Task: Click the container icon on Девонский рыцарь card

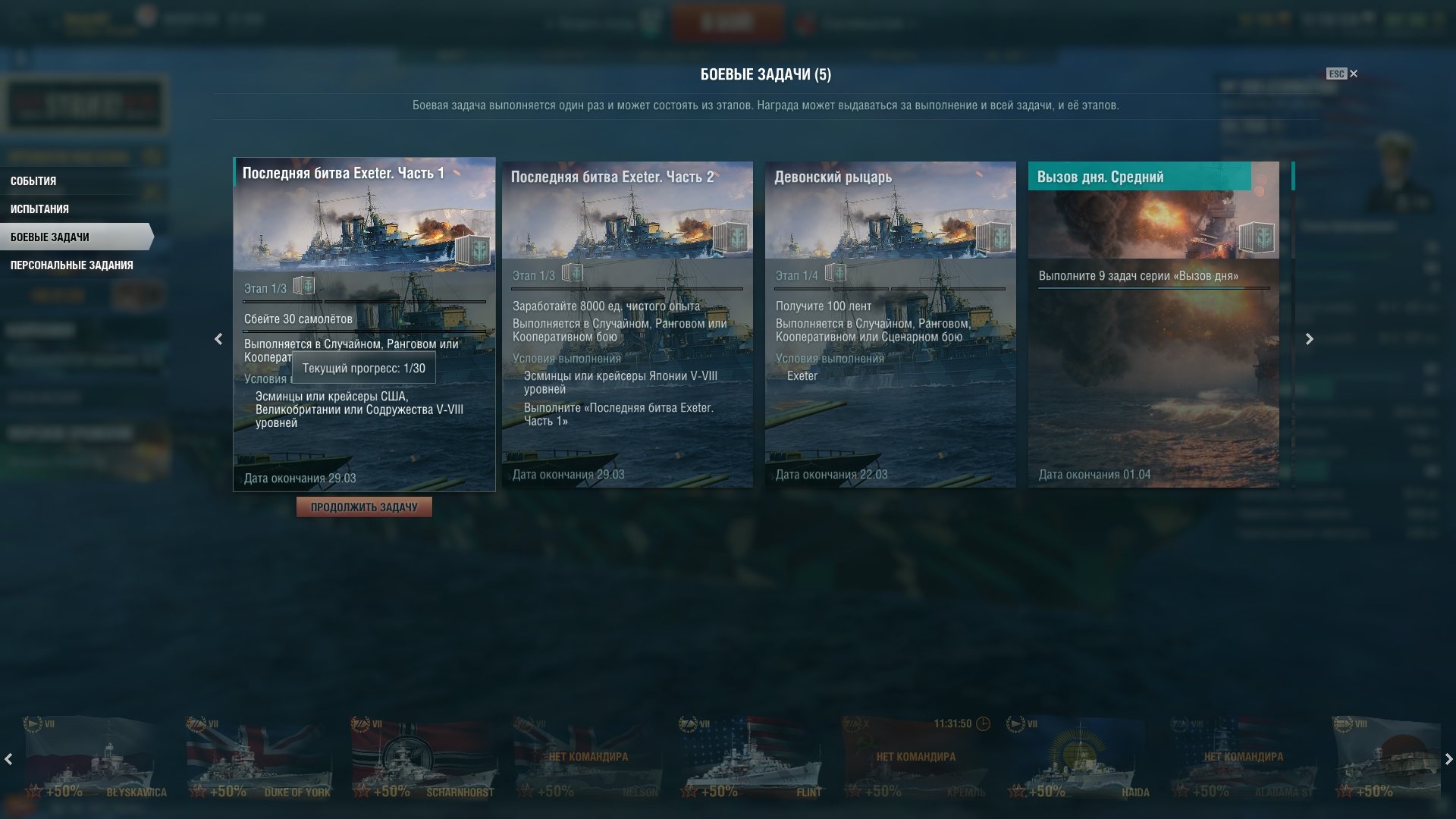Action: point(993,237)
